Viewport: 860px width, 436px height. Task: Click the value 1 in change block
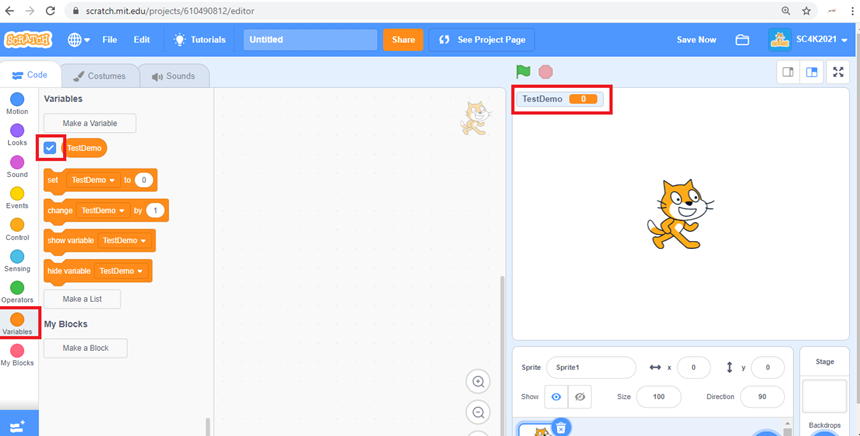point(155,211)
